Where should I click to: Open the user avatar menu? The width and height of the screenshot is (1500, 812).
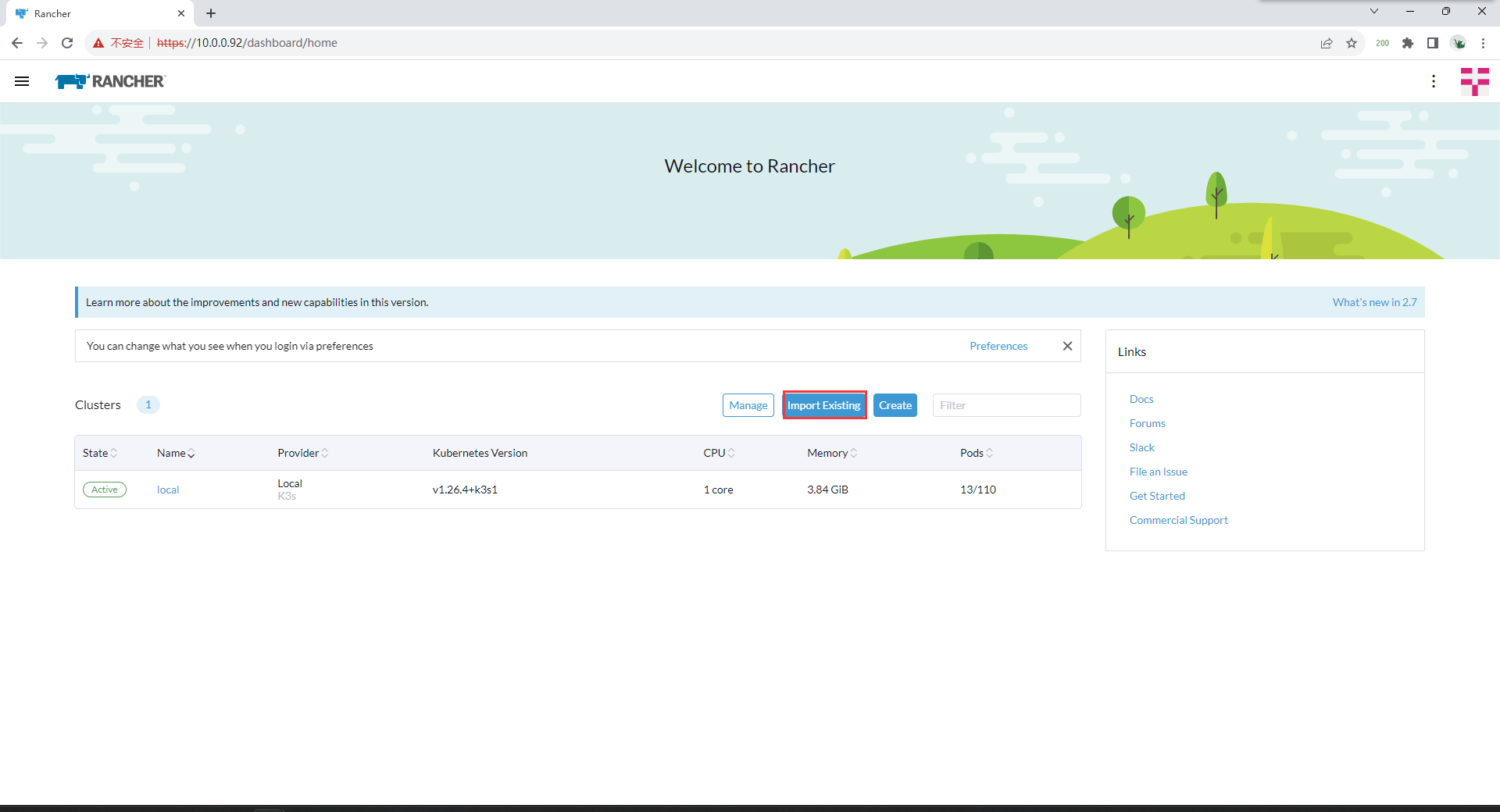point(1474,81)
